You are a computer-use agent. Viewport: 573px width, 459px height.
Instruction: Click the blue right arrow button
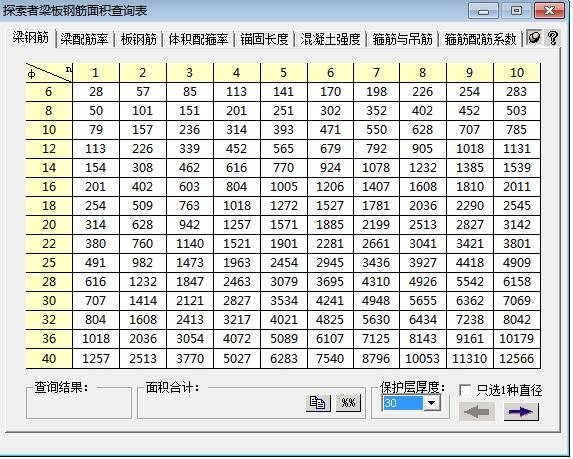coord(521,412)
